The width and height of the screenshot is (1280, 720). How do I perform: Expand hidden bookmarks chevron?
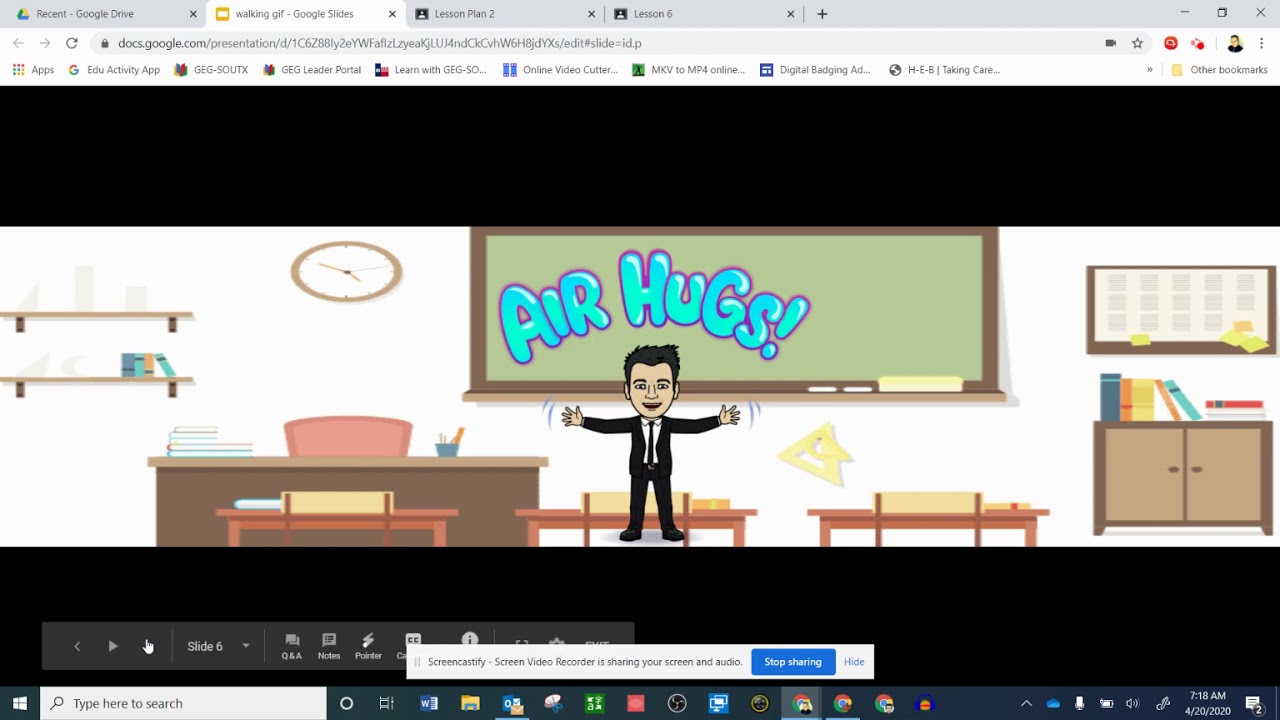click(x=1149, y=70)
